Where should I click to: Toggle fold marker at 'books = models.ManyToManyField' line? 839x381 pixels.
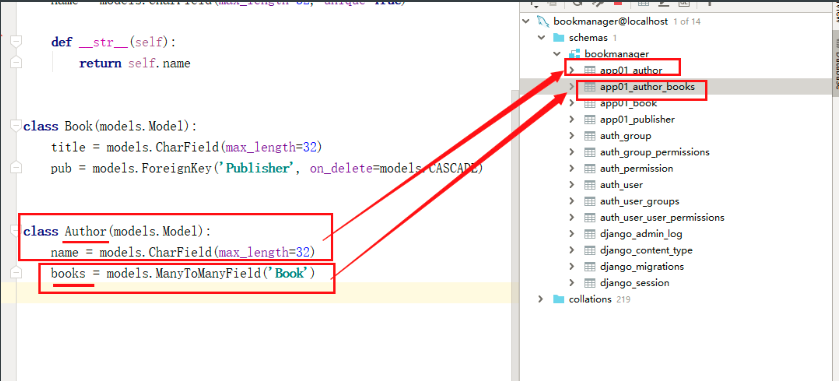[x=16, y=273]
